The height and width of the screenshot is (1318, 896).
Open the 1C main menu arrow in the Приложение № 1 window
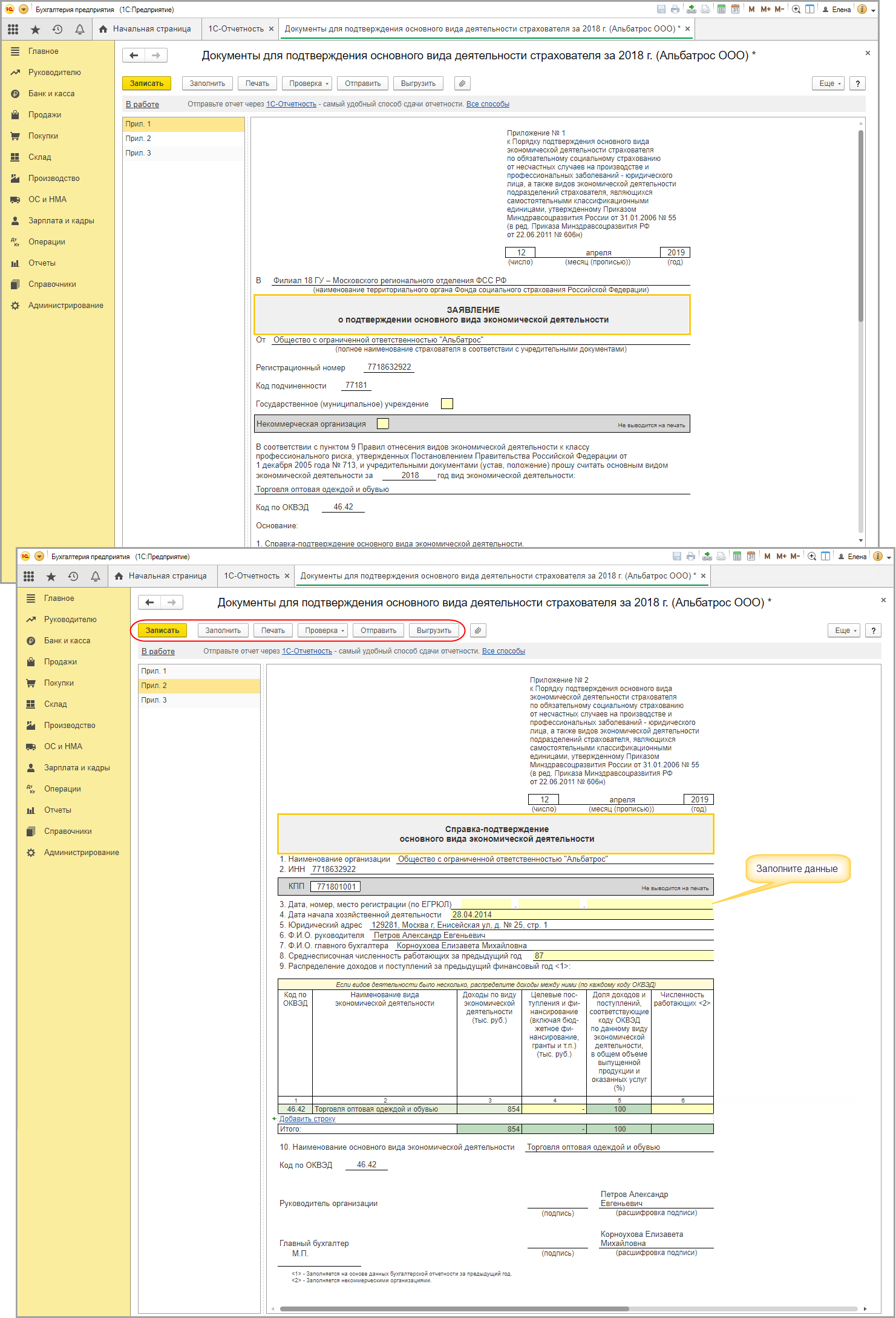pos(24,9)
